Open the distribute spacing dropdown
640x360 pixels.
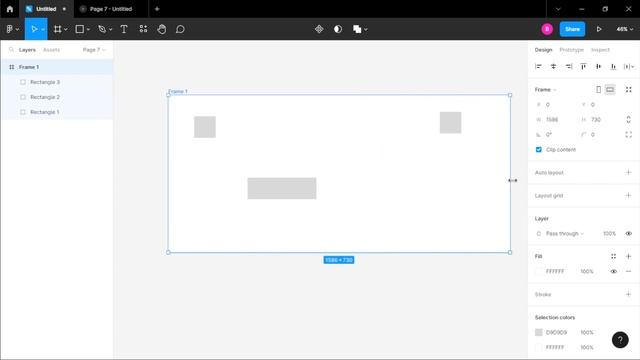point(629,67)
